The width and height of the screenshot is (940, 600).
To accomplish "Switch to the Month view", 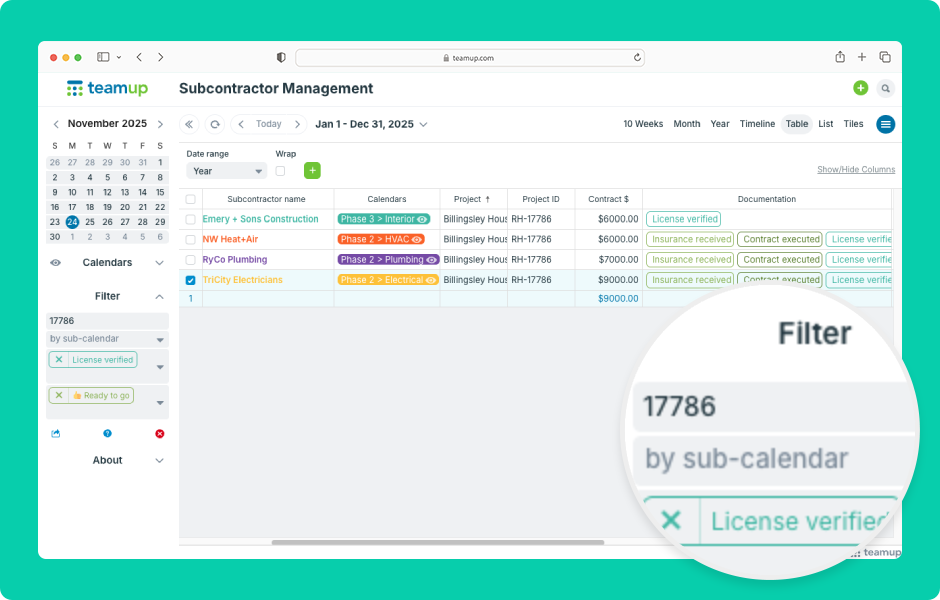I will [x=687, y=124].
